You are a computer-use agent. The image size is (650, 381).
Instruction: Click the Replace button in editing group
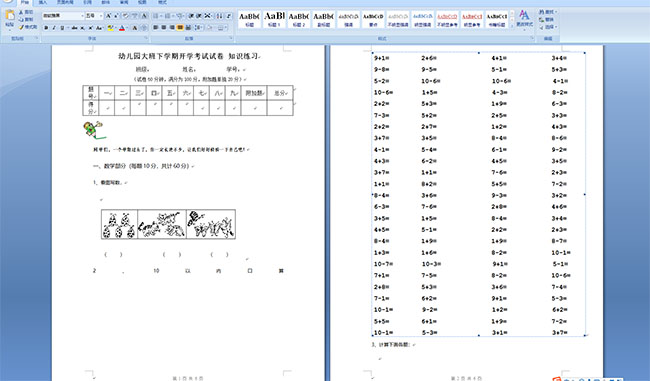(547, 19)
